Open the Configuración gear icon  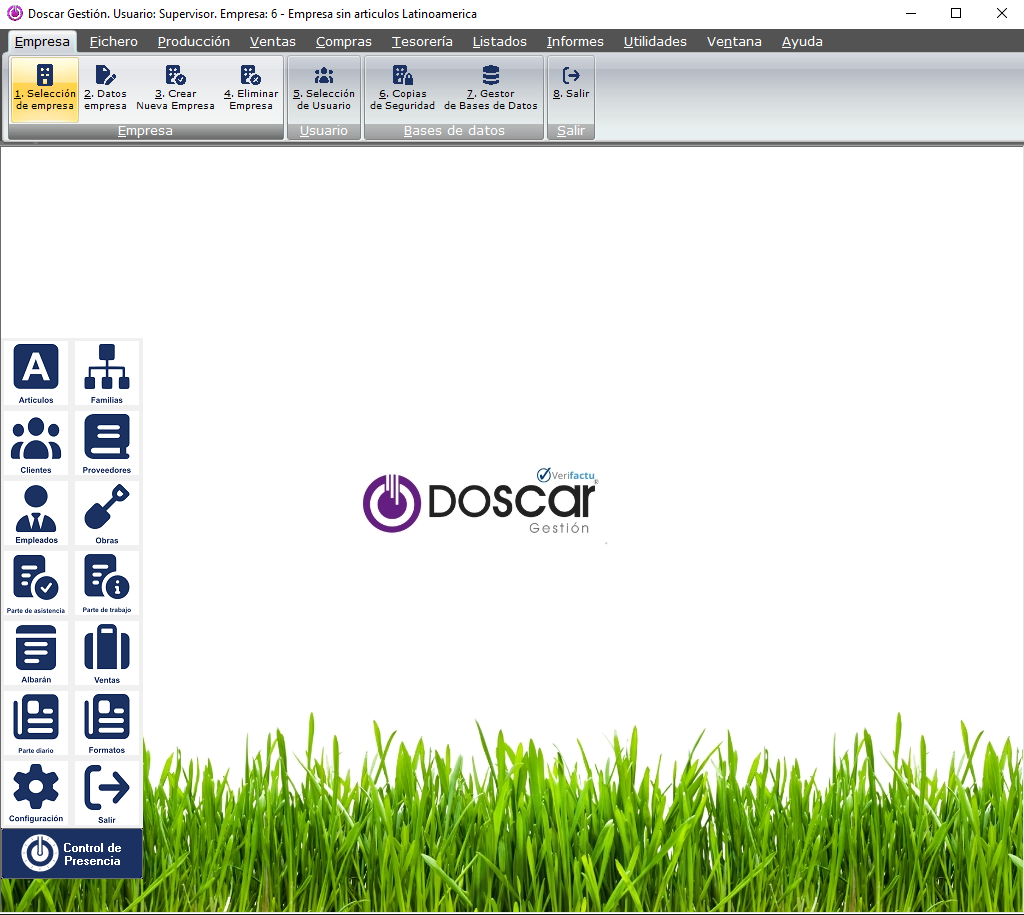coord(36,789)
